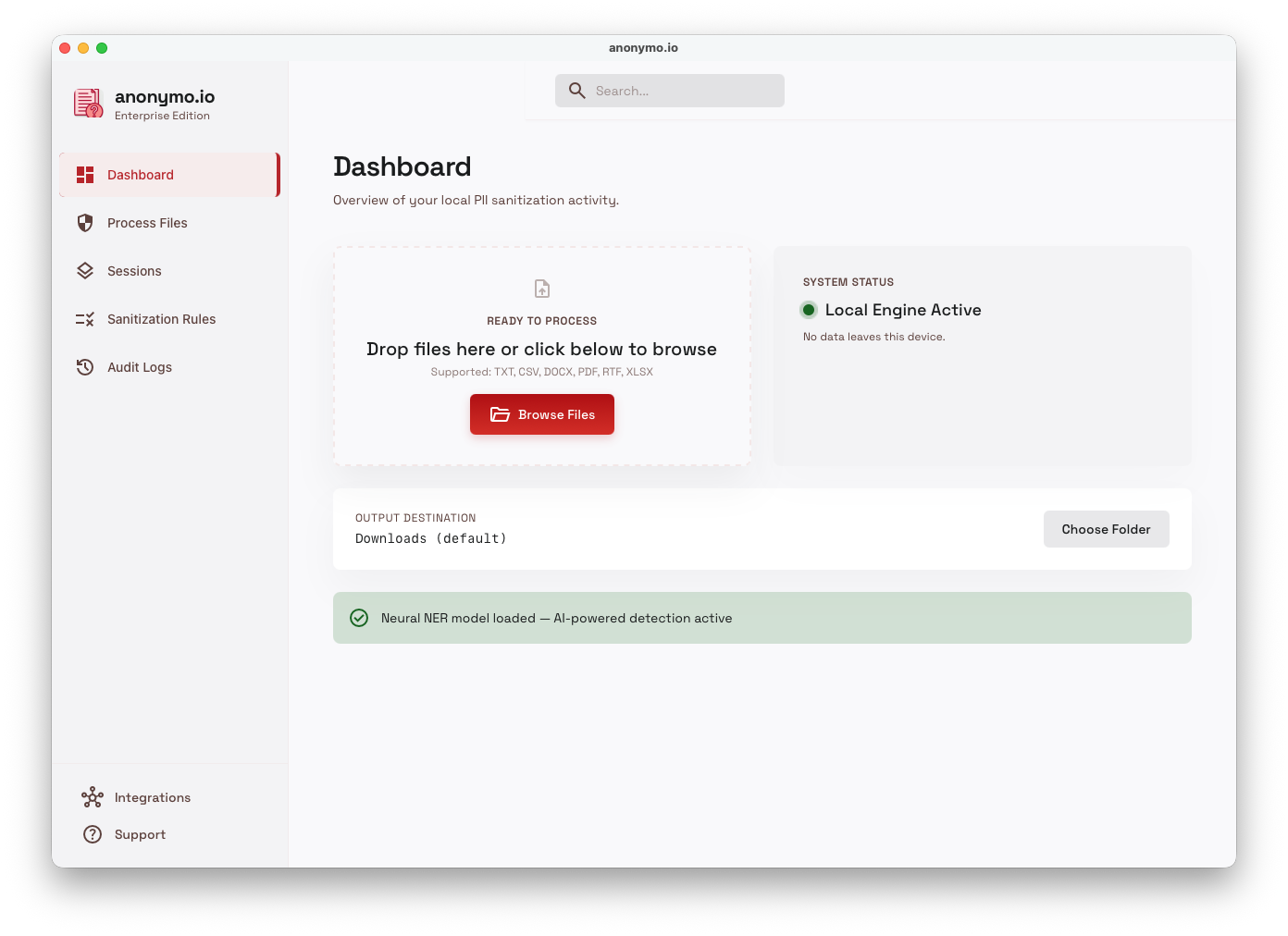Click the 'Neural NER model loaded' banner text

[556, 618]
